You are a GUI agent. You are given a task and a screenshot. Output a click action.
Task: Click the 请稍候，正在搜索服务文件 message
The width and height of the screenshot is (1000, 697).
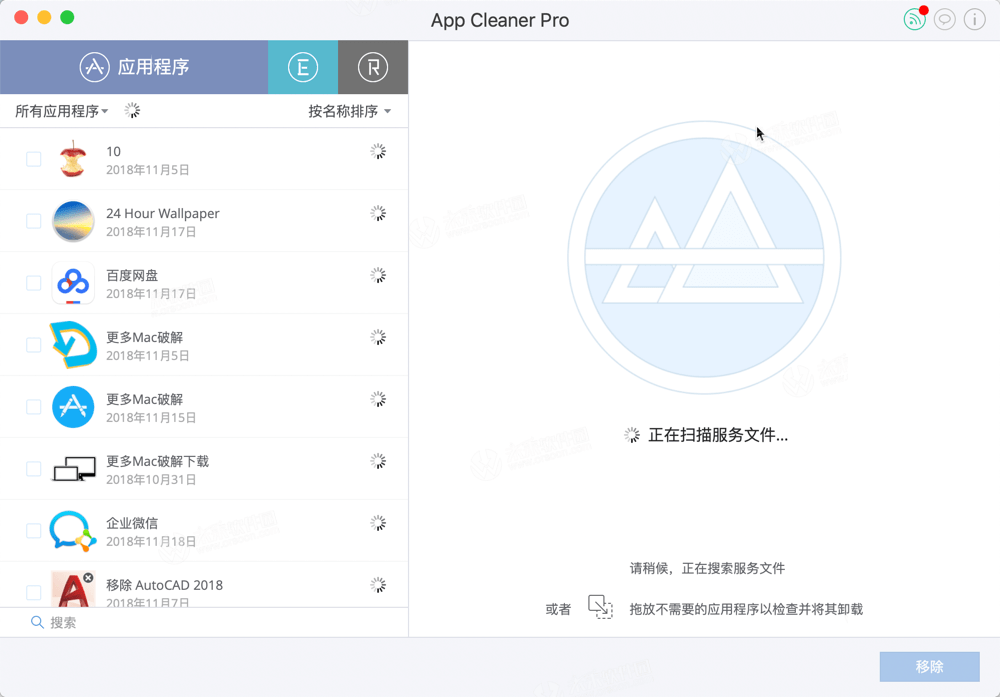707,568
